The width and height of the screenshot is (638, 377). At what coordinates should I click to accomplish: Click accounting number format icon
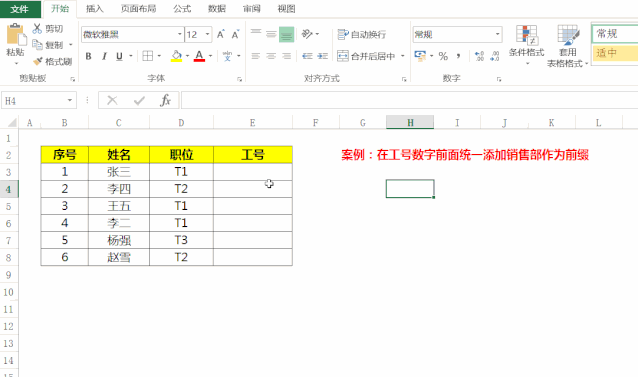(420, 55)
